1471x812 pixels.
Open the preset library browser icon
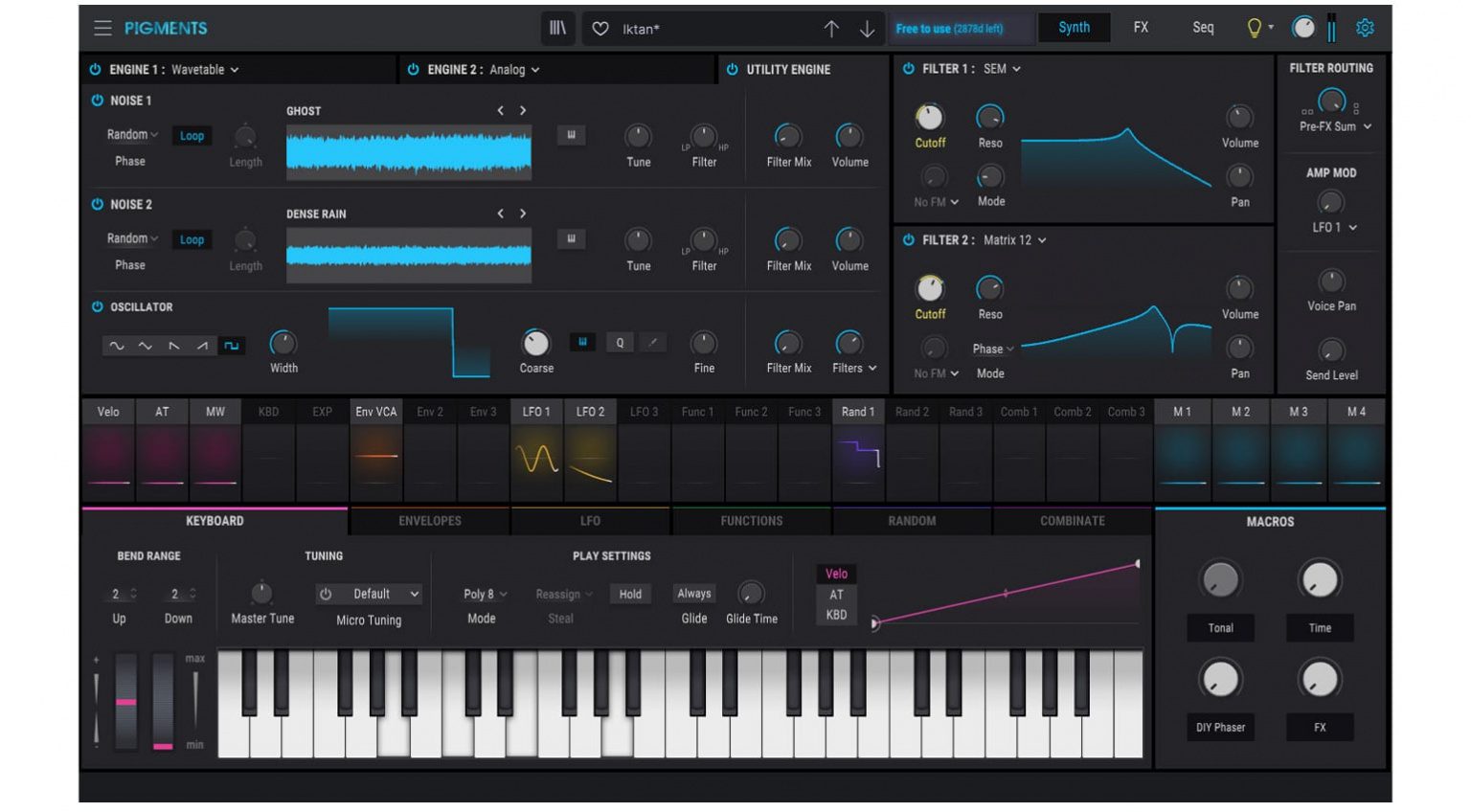coord(557,29)
